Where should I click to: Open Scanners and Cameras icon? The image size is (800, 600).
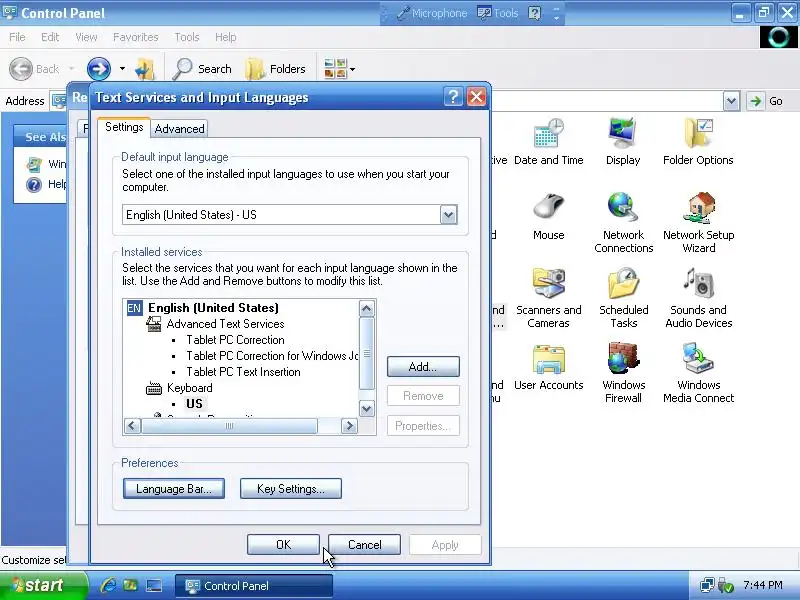click(548, 298)
